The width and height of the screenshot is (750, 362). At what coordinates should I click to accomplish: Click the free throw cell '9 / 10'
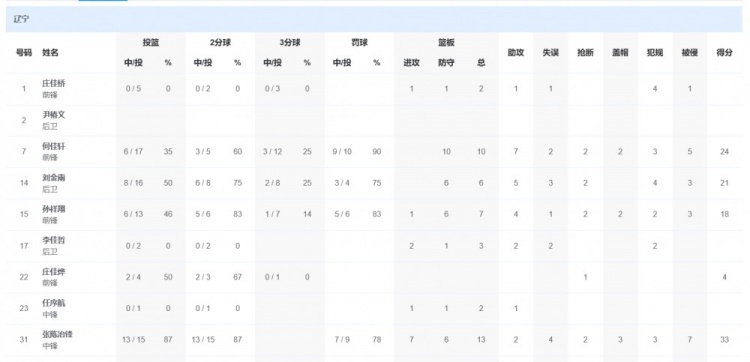pyautogui.click(x=342, y=152)
